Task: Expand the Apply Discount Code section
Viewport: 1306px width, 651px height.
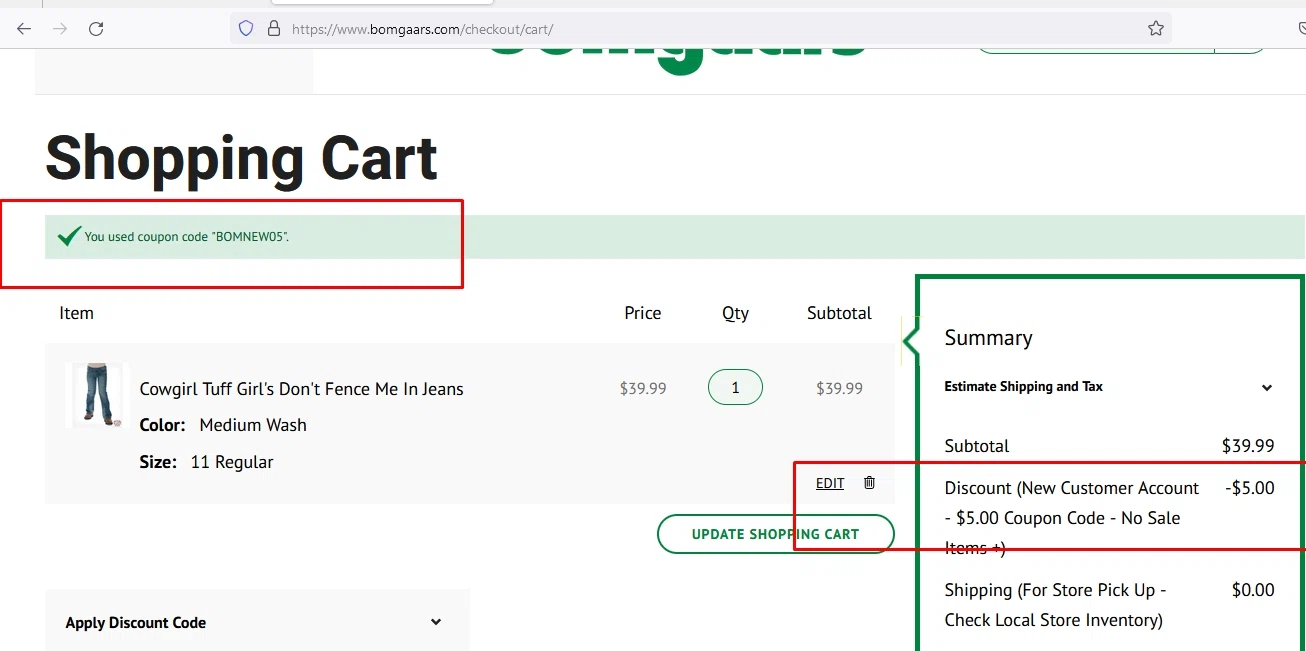Action: tap(257, 622)
